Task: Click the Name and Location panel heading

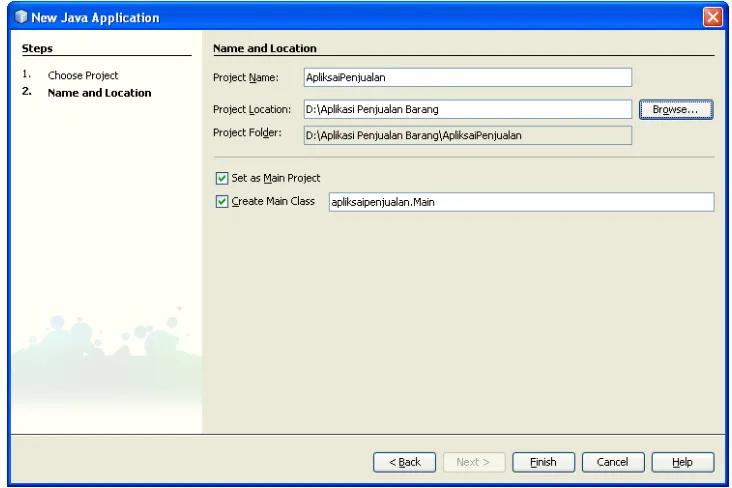Action: pyautogui.click(x=265, y=48)
